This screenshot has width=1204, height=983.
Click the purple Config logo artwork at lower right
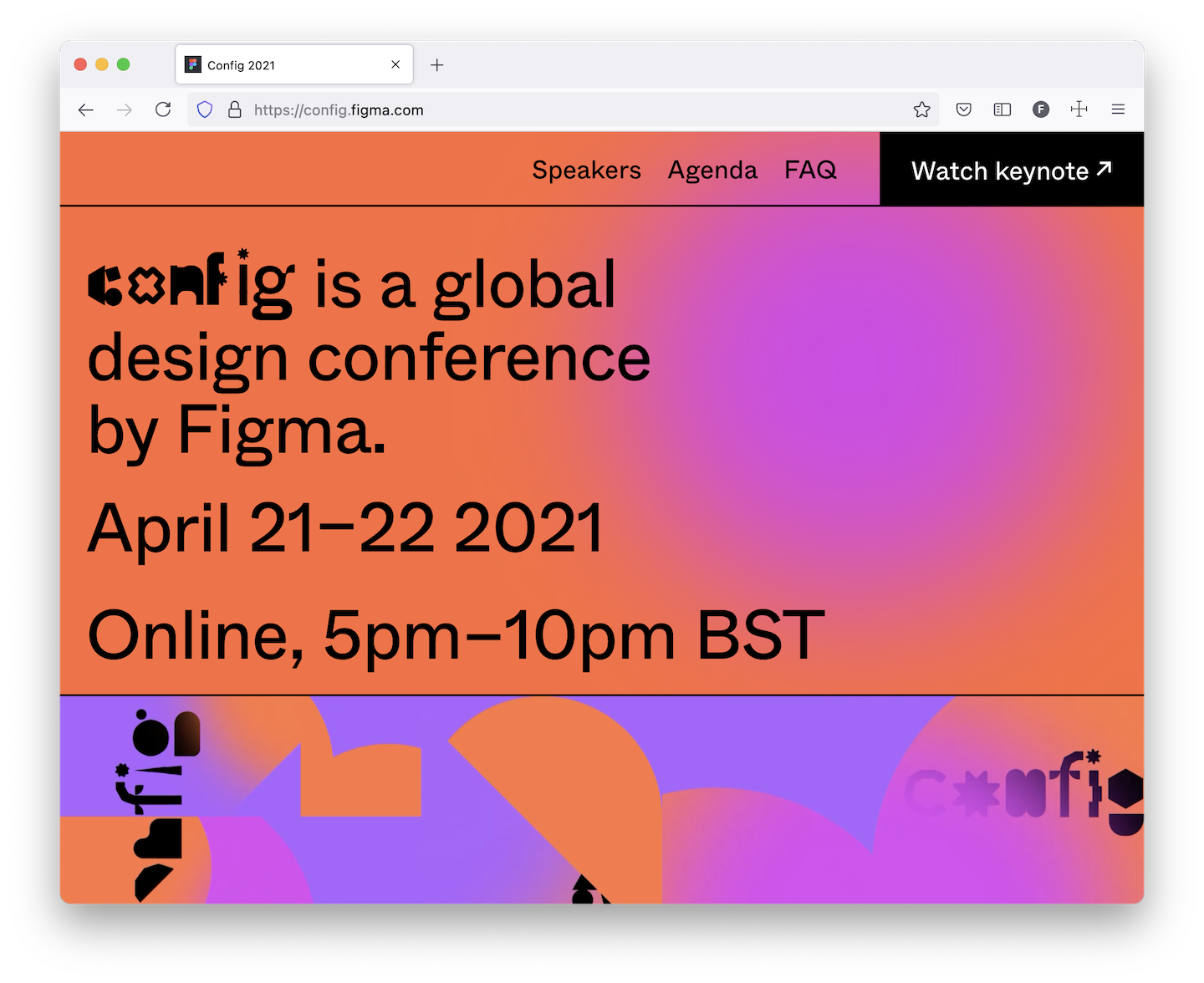[x=1024, y=792]
